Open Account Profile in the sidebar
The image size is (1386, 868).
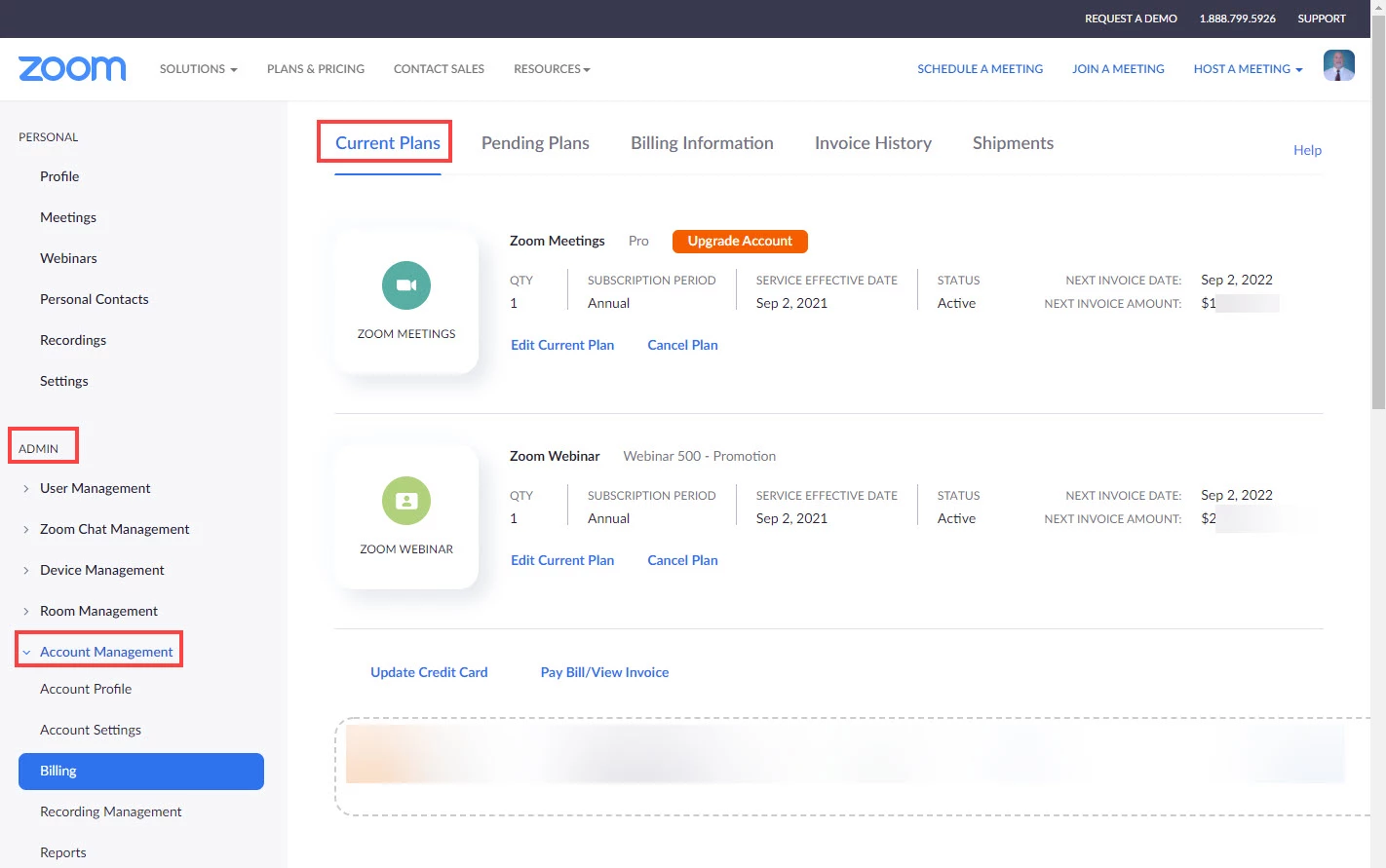86,689
